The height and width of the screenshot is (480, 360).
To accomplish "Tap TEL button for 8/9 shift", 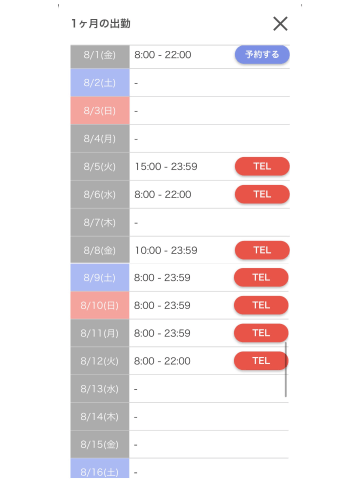I will pos(261,277).
